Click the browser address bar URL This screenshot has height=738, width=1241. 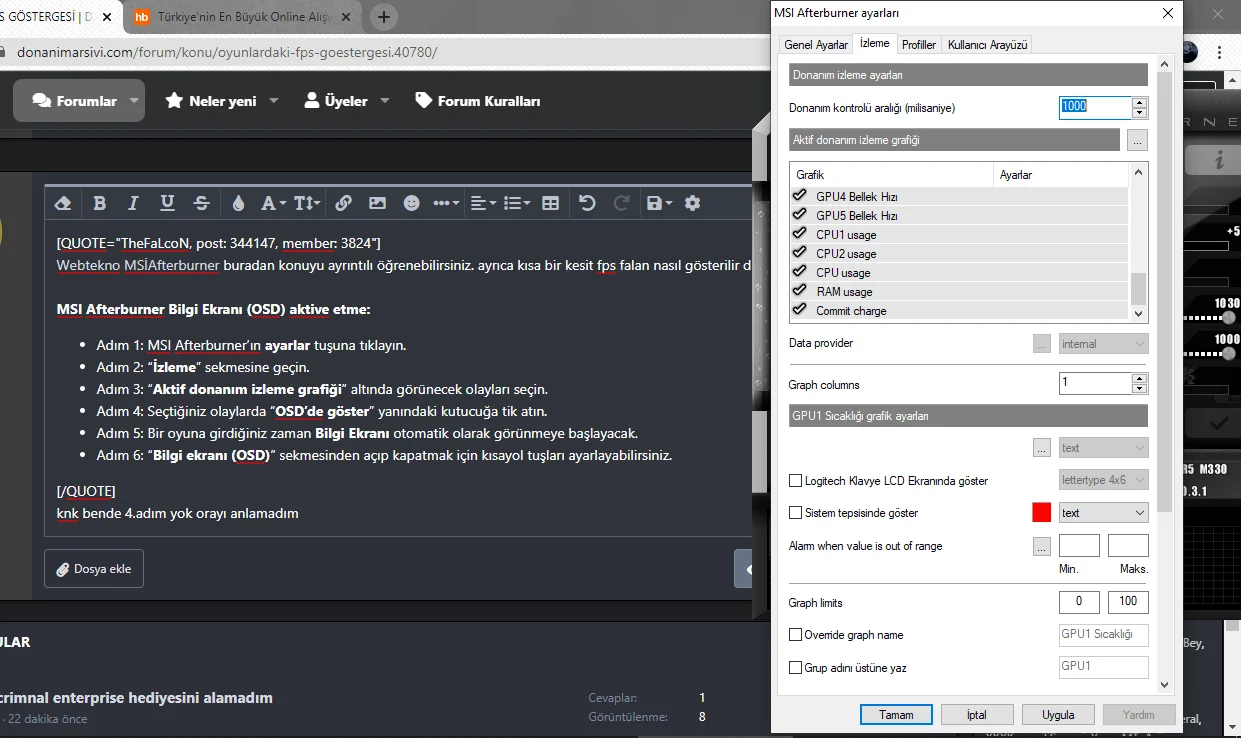click(x=227, y=52)
